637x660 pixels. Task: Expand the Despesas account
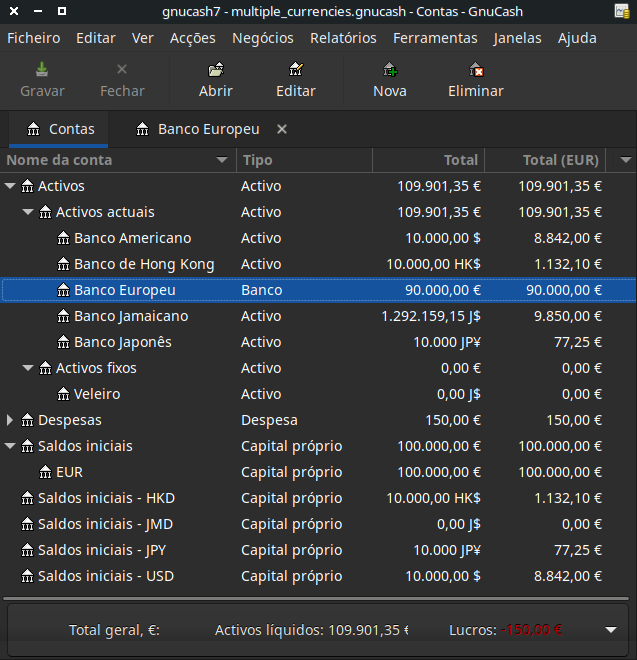[x=11, y=420]
